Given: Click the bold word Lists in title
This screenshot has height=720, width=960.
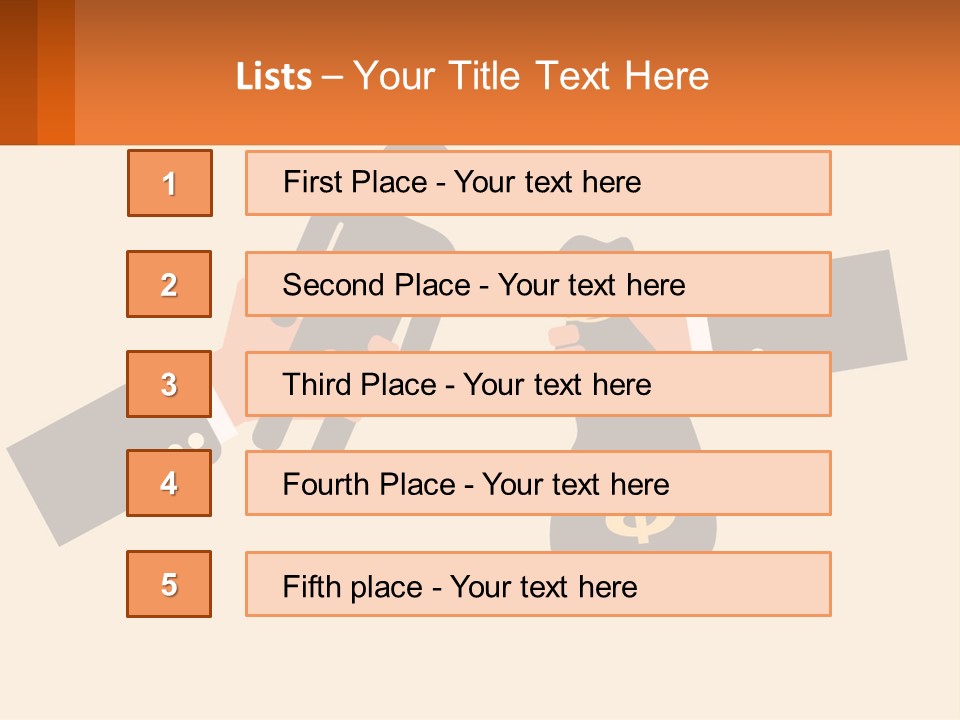Looking at the screenshot, I should [x=274, y=77].
